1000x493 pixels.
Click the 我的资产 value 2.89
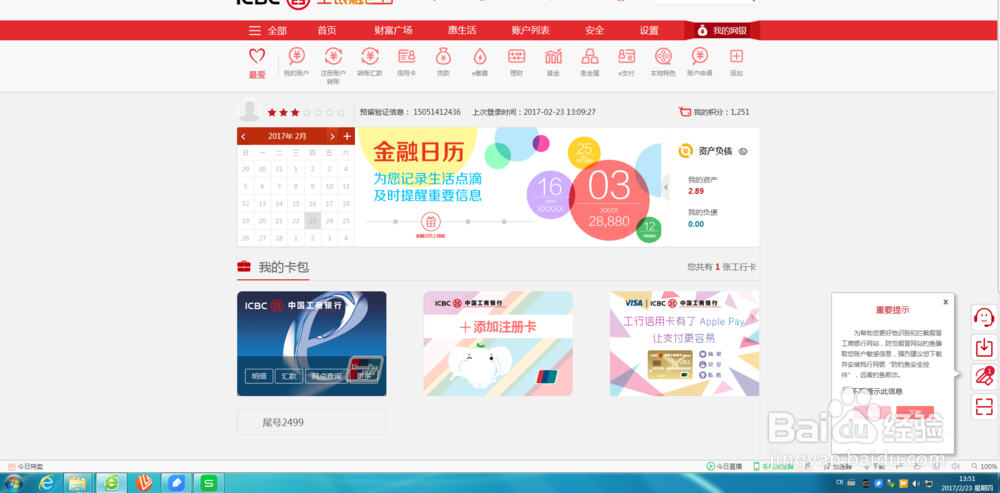pos(696,191)
